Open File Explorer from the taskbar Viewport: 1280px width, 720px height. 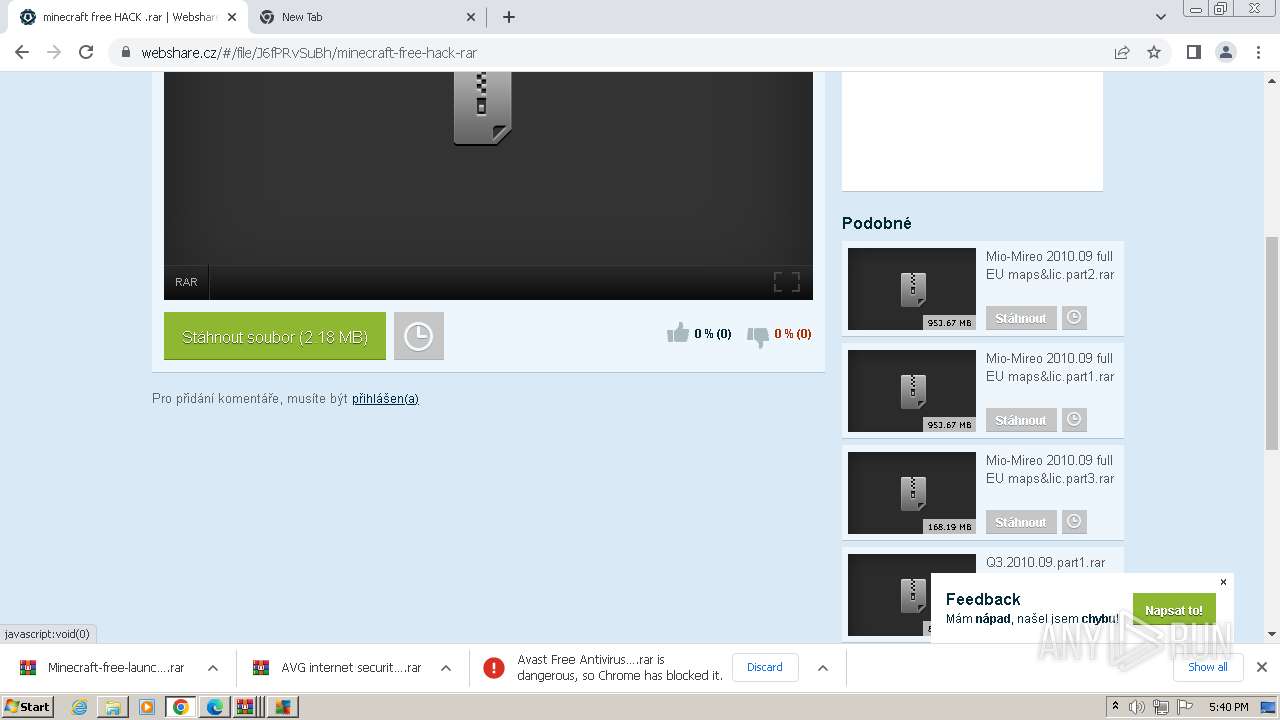click(113, 707)
